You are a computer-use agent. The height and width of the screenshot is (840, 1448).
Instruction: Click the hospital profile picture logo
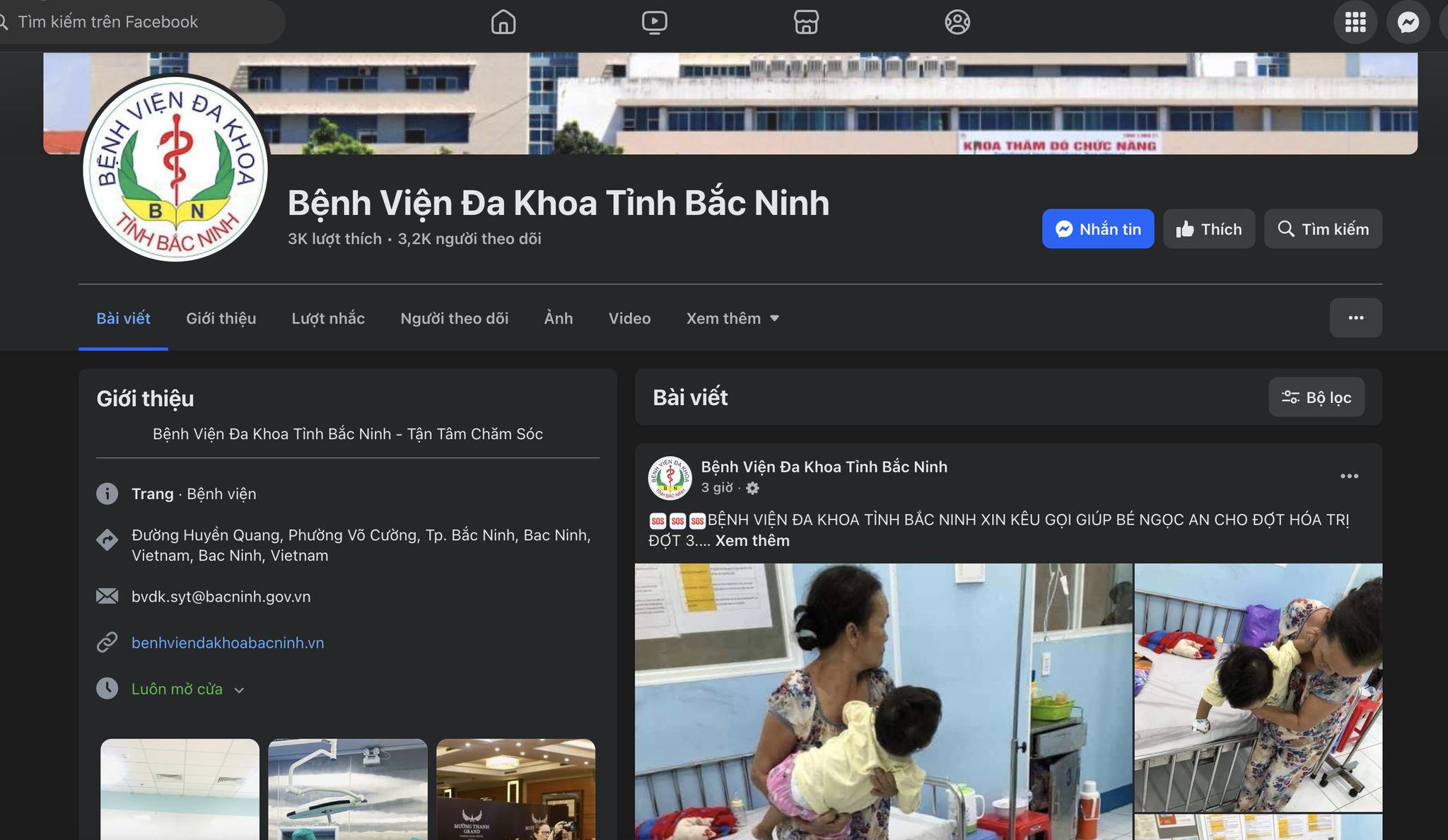pos(175,168)
